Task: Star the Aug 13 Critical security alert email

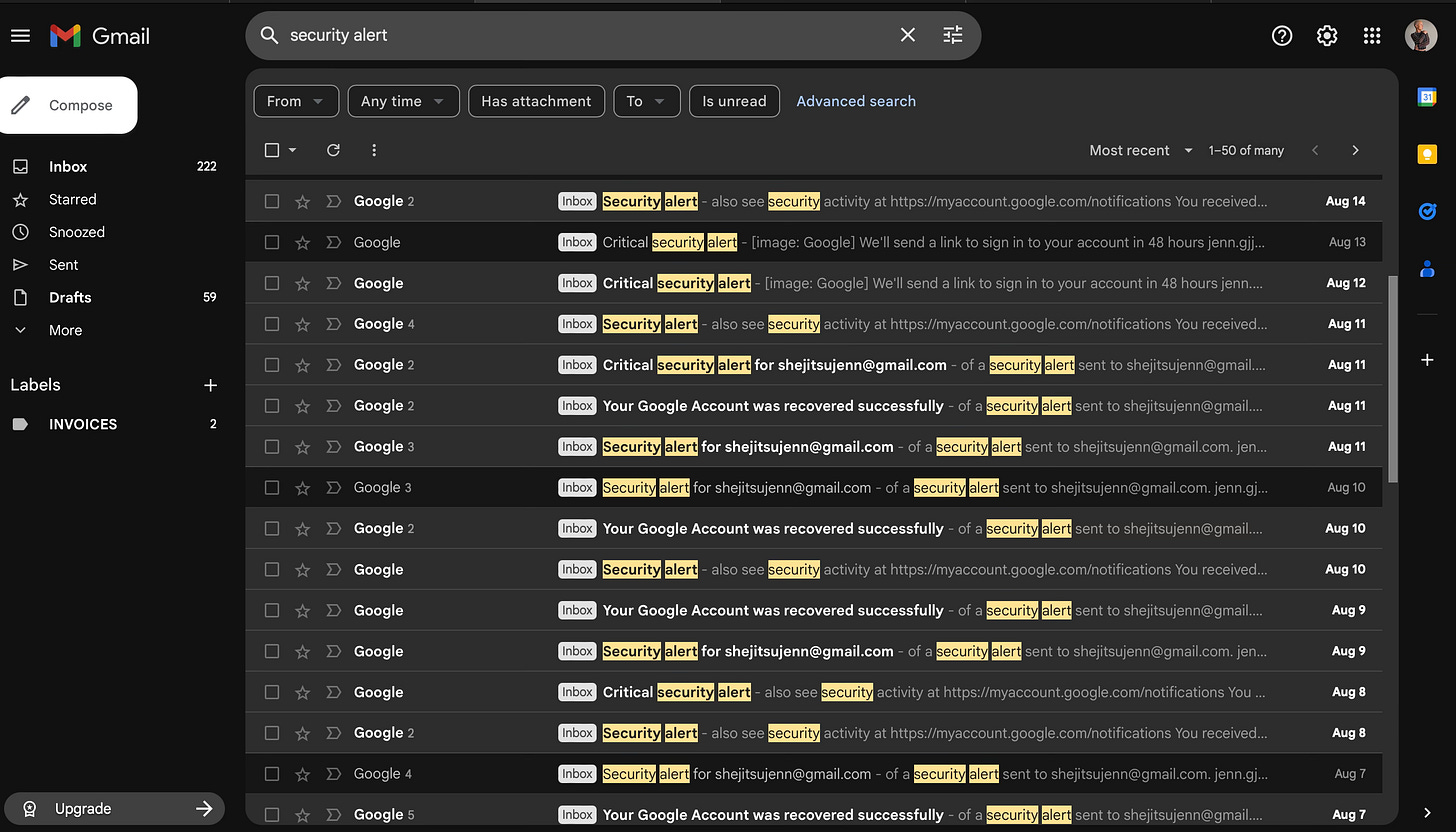Action: coord(302,242)
